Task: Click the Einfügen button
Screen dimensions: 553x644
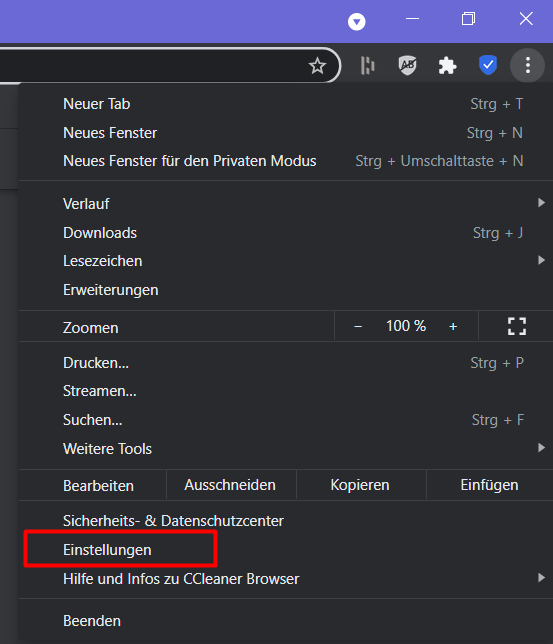Action: 489,485
